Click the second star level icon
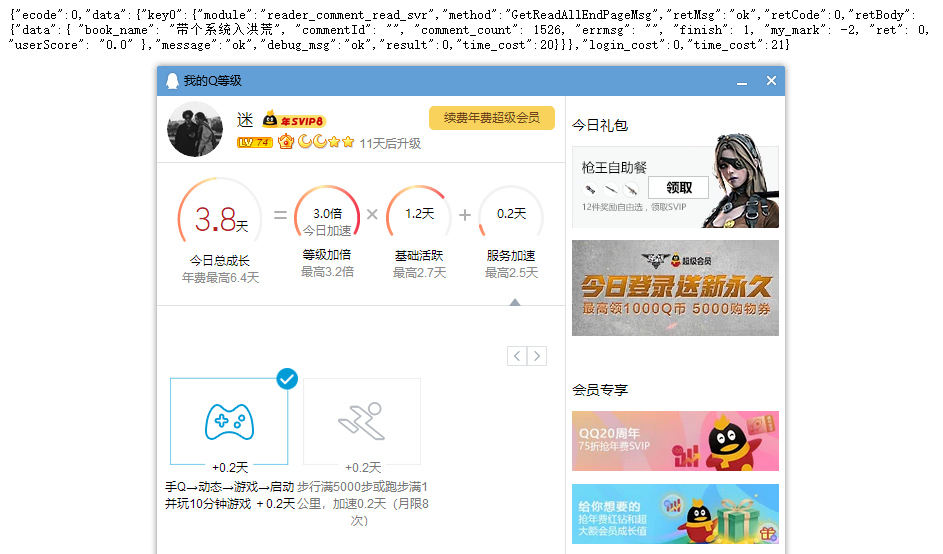This screenshot has width=943, height=554. pos(348,142)
